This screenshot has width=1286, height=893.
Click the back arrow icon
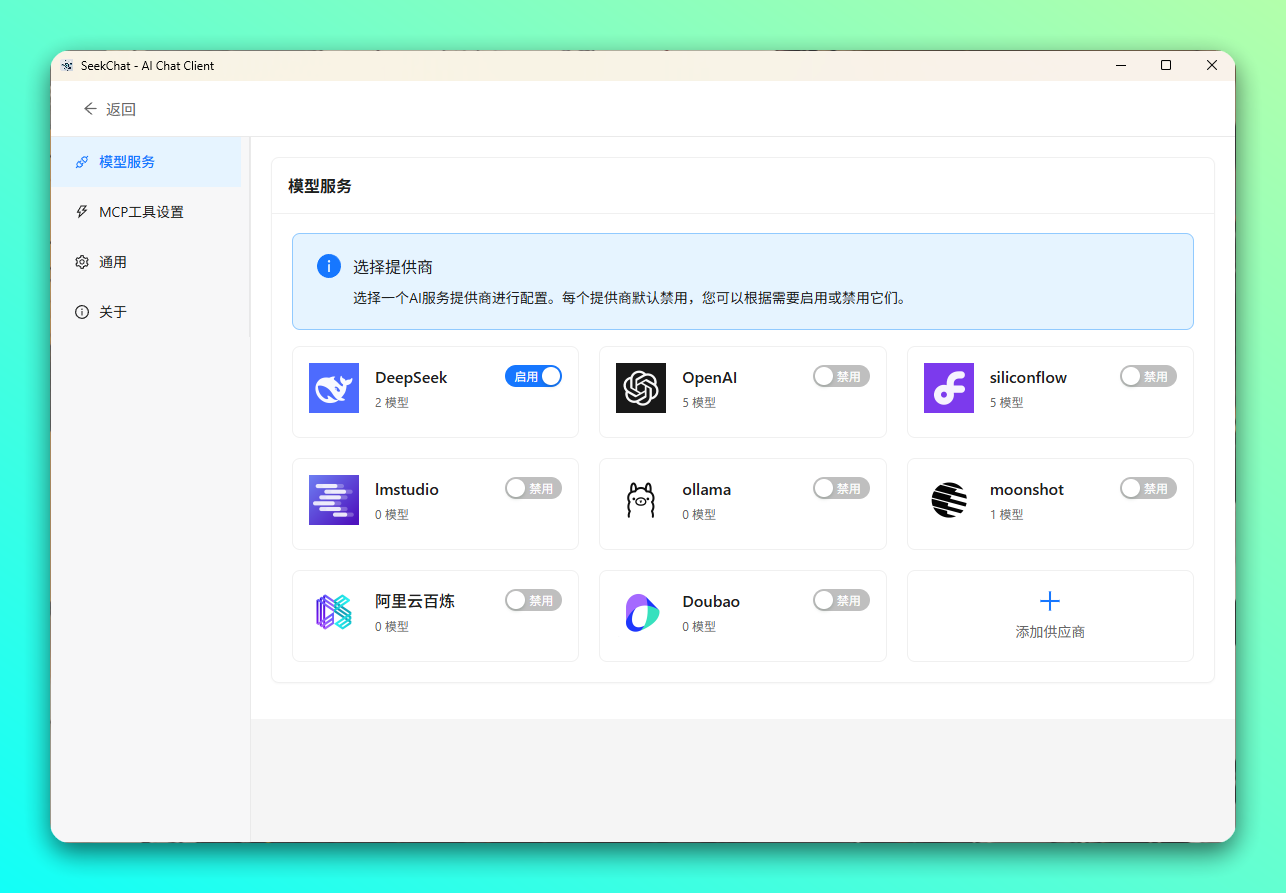tap(91, 109)
